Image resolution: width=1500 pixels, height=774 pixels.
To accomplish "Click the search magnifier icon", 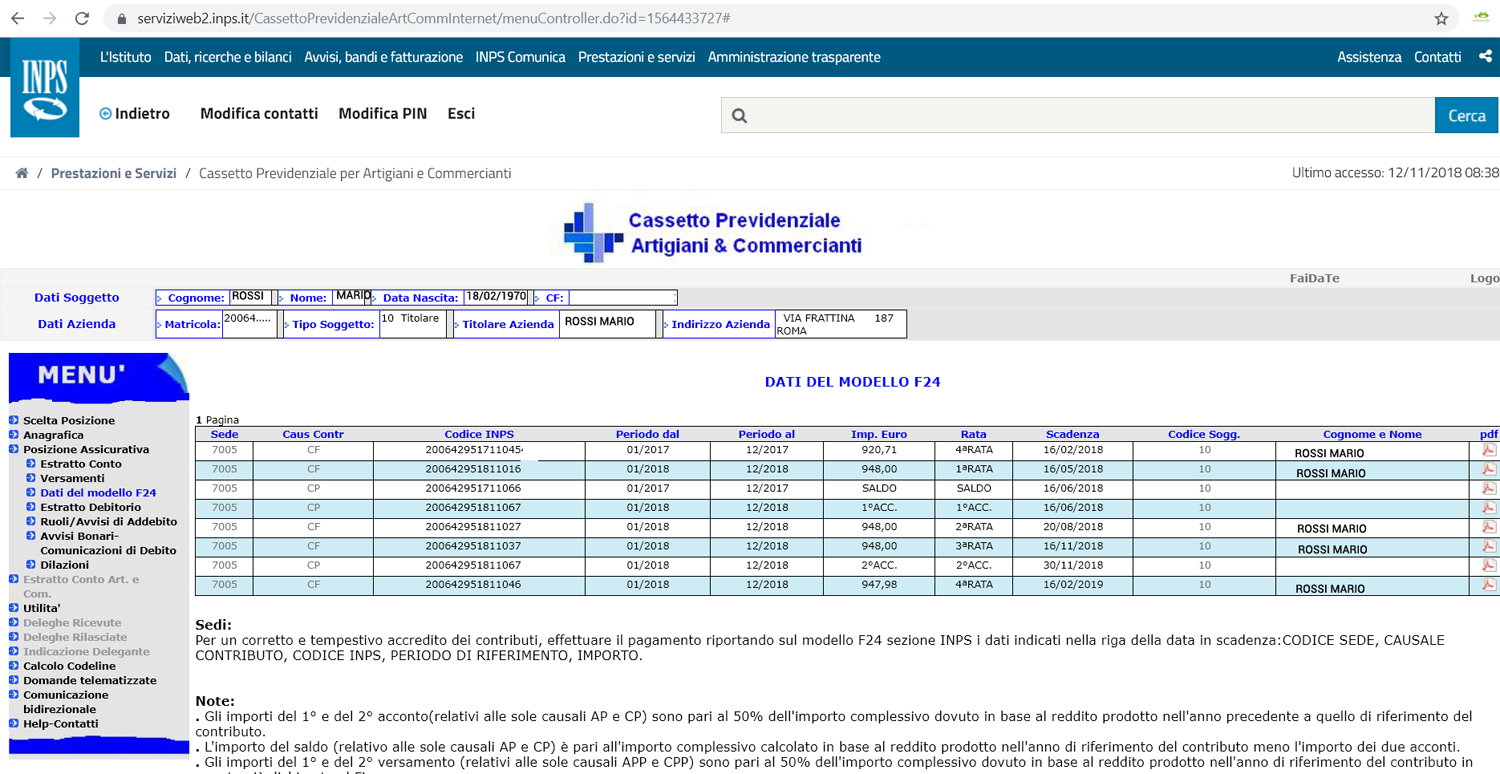I will click(x=740, y=116).
